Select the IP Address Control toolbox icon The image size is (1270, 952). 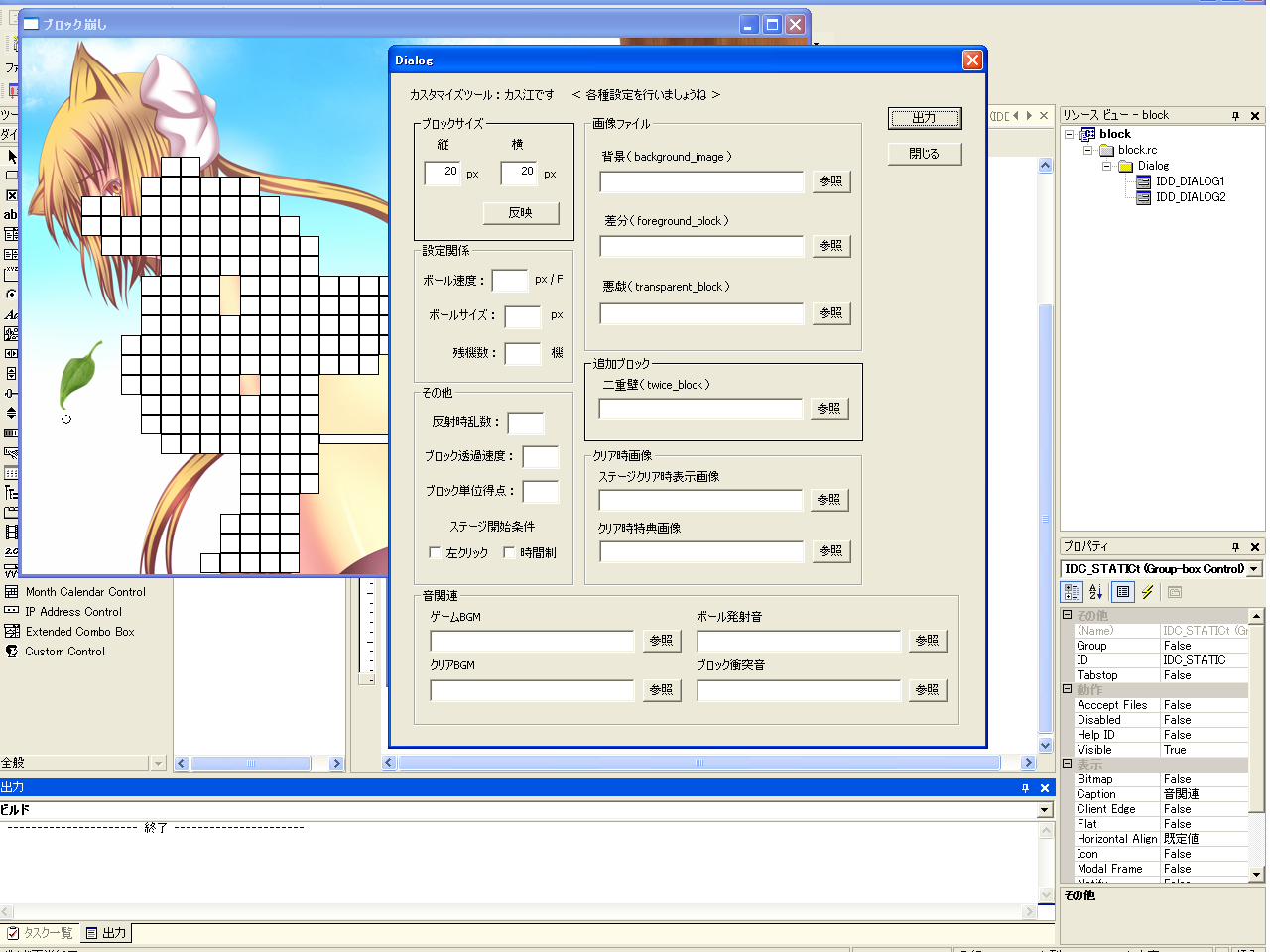12,612
